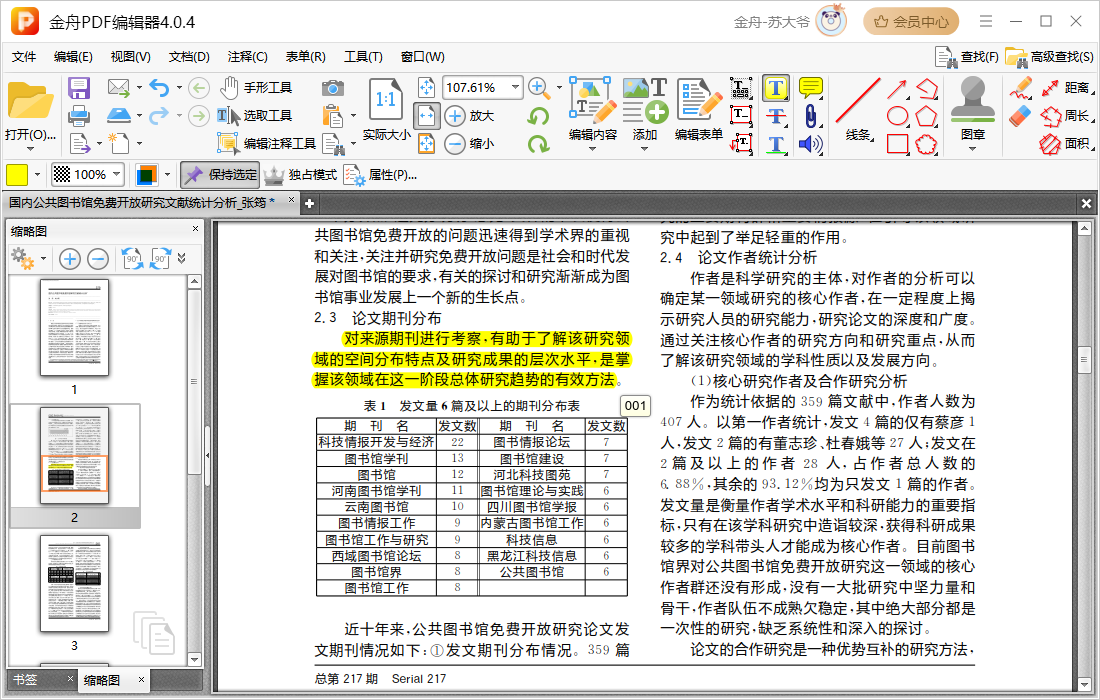Rotate page counterclockwise with green arrow
This screenshot has height=700, width=1100.
pos(538,116)
